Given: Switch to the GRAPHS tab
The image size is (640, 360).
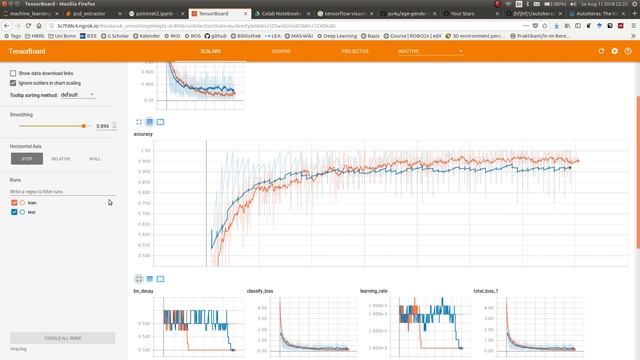Looking at the screenshot, I should [281, 51].
